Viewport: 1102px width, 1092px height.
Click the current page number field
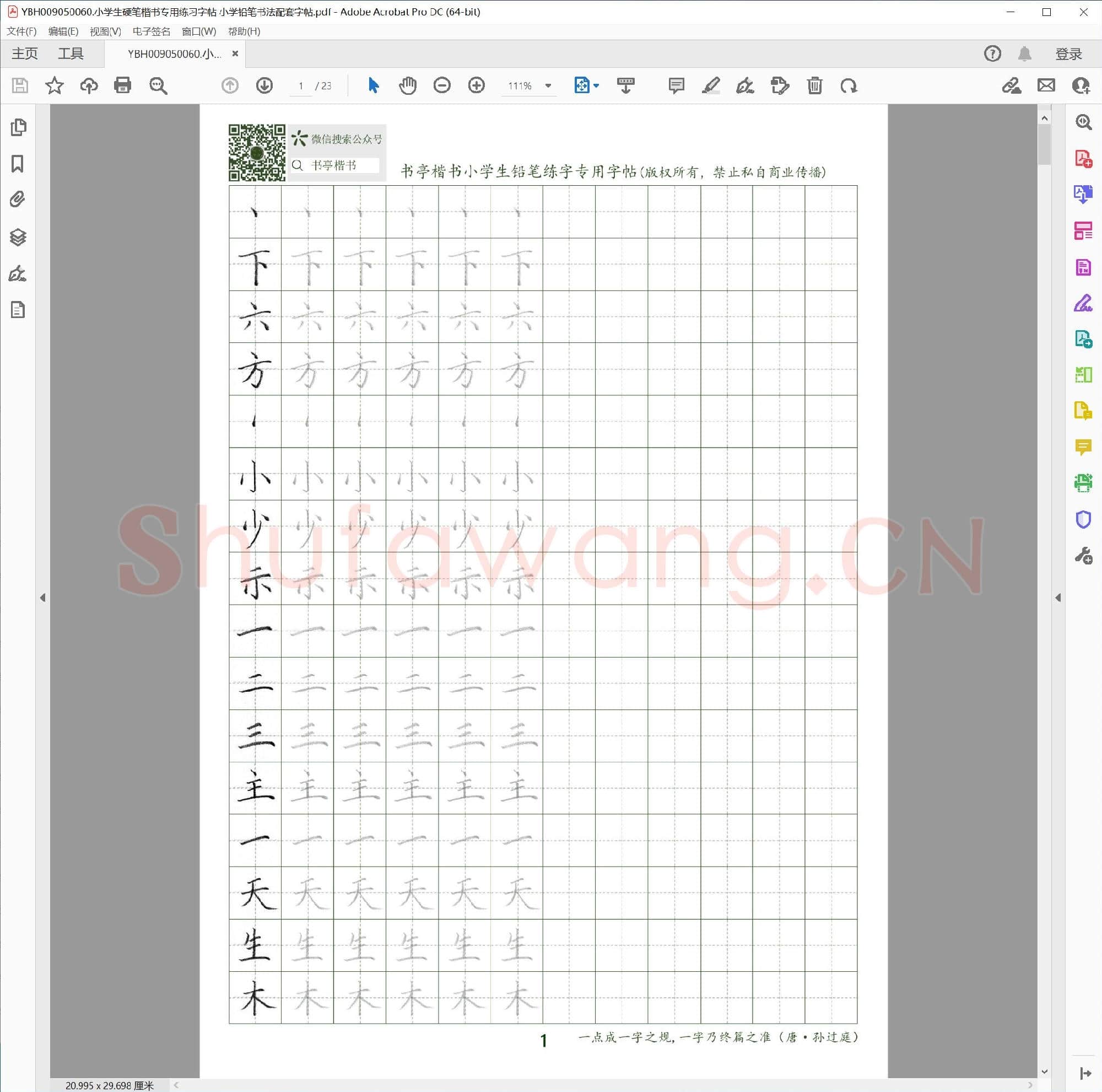pos(301,86)
